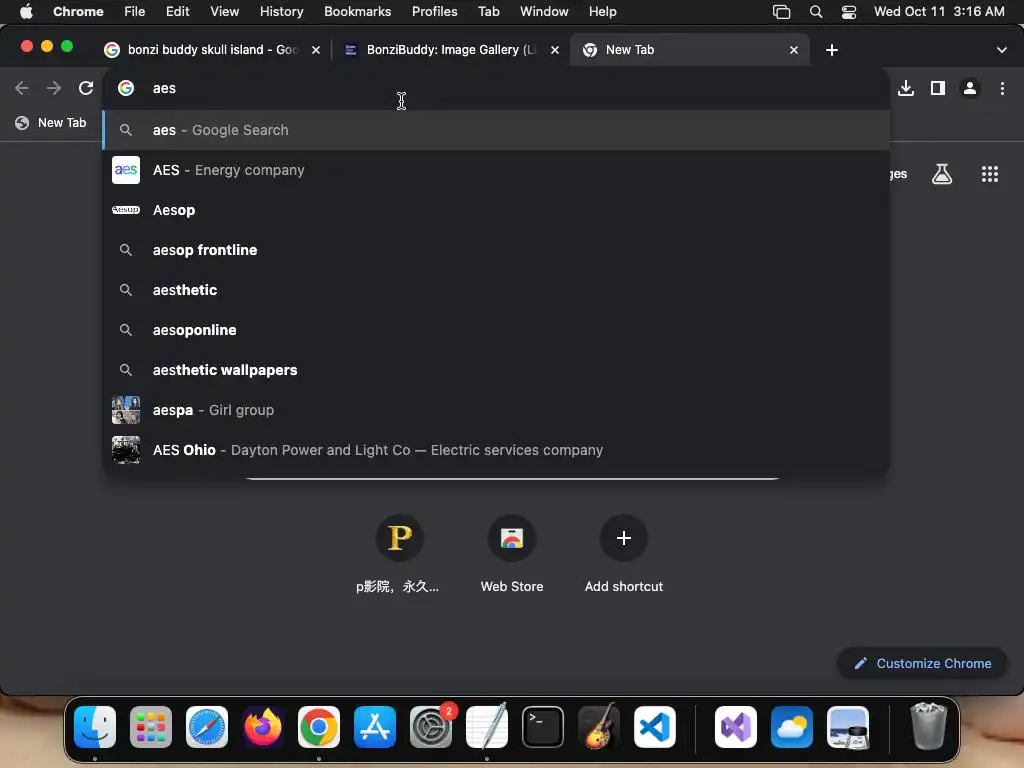Open Finder from the Dock
The height and width of the screenshot is (768, 1024).
coord(95,727)
